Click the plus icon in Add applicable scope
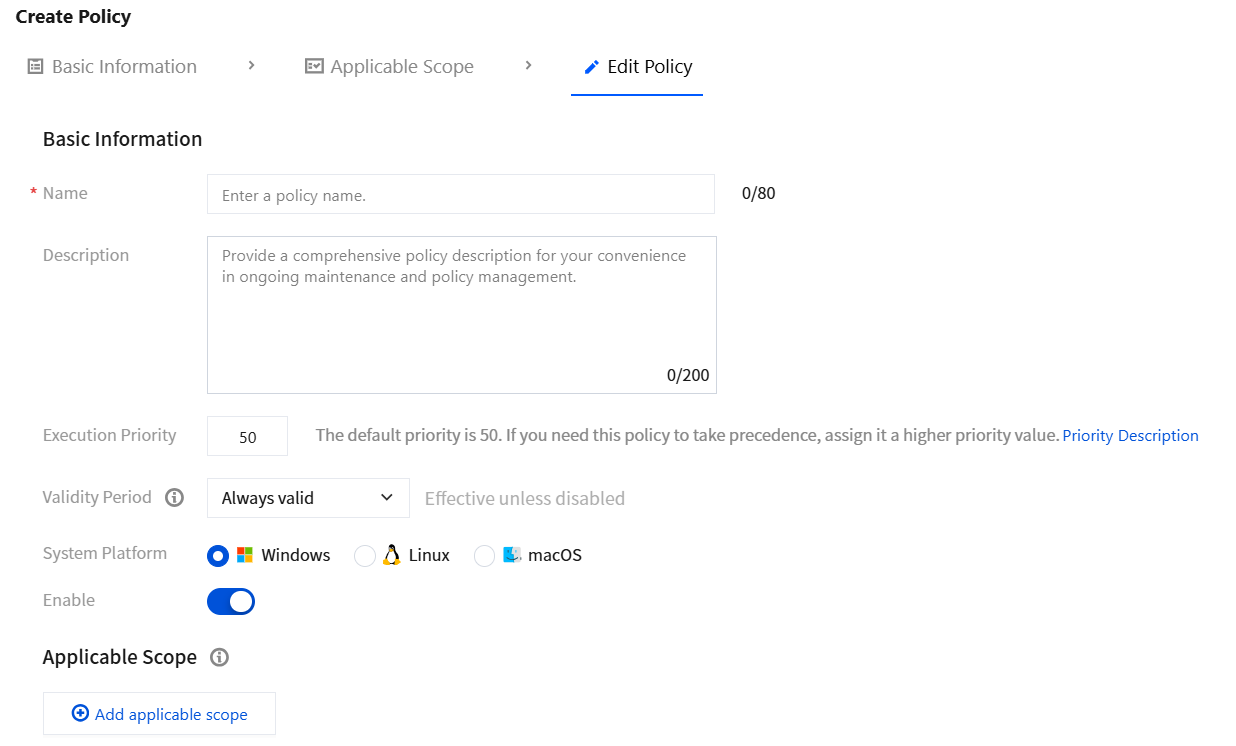This screenshot has height=746, width=1236. point(80,713)
